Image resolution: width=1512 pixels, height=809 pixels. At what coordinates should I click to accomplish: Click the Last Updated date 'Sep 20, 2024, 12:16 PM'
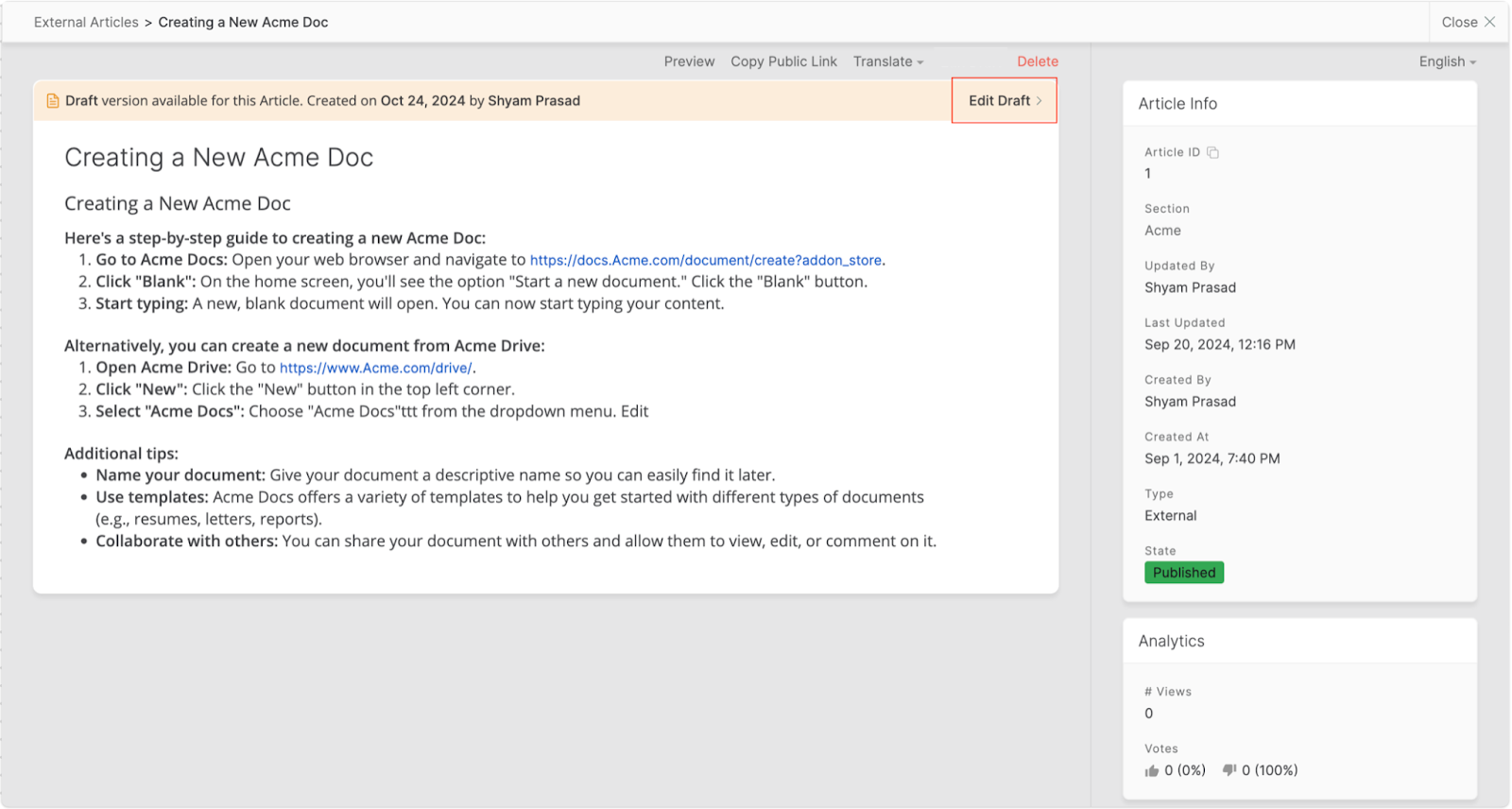1220,345
